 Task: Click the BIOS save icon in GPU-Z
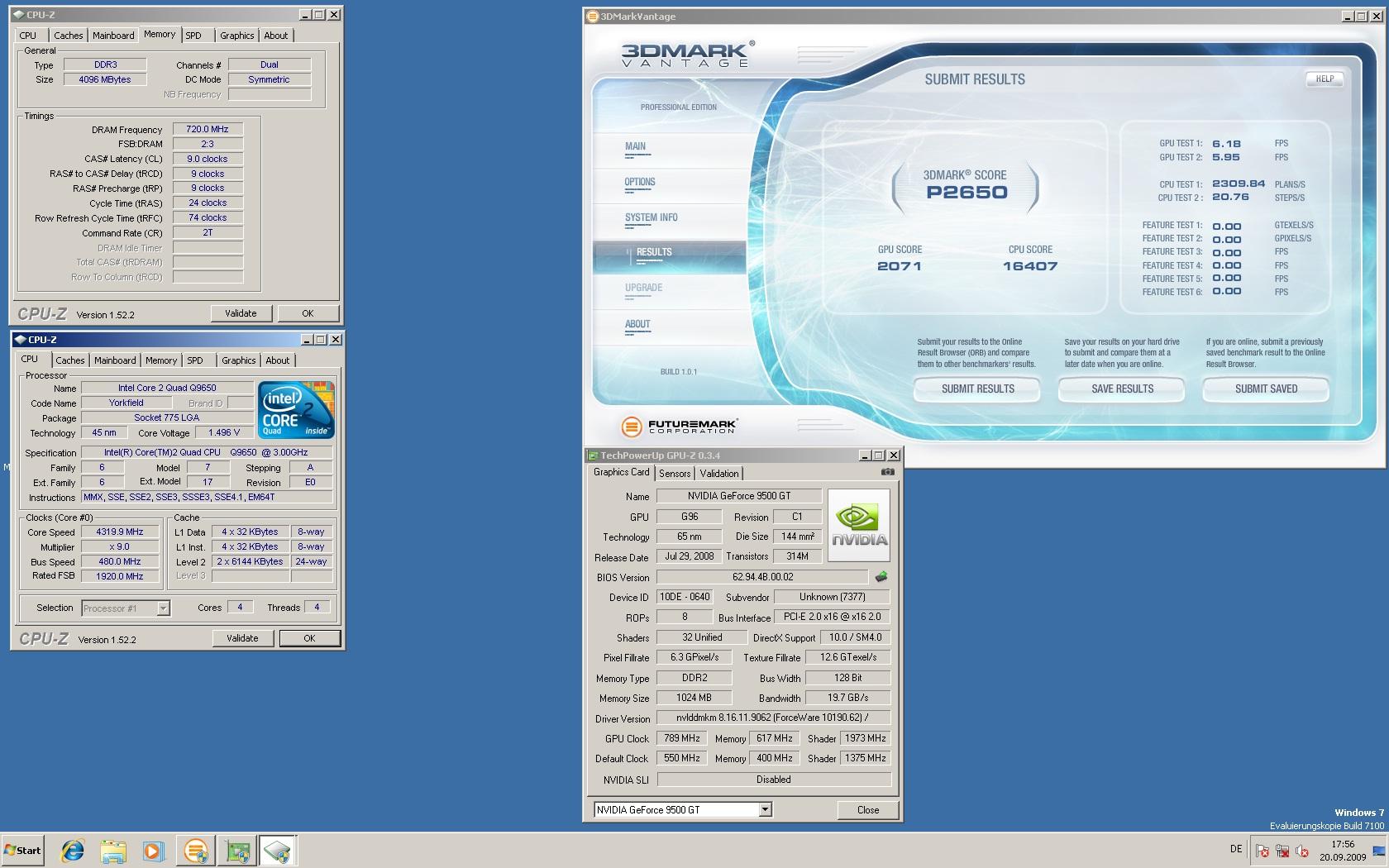click(x=881, y=577)
